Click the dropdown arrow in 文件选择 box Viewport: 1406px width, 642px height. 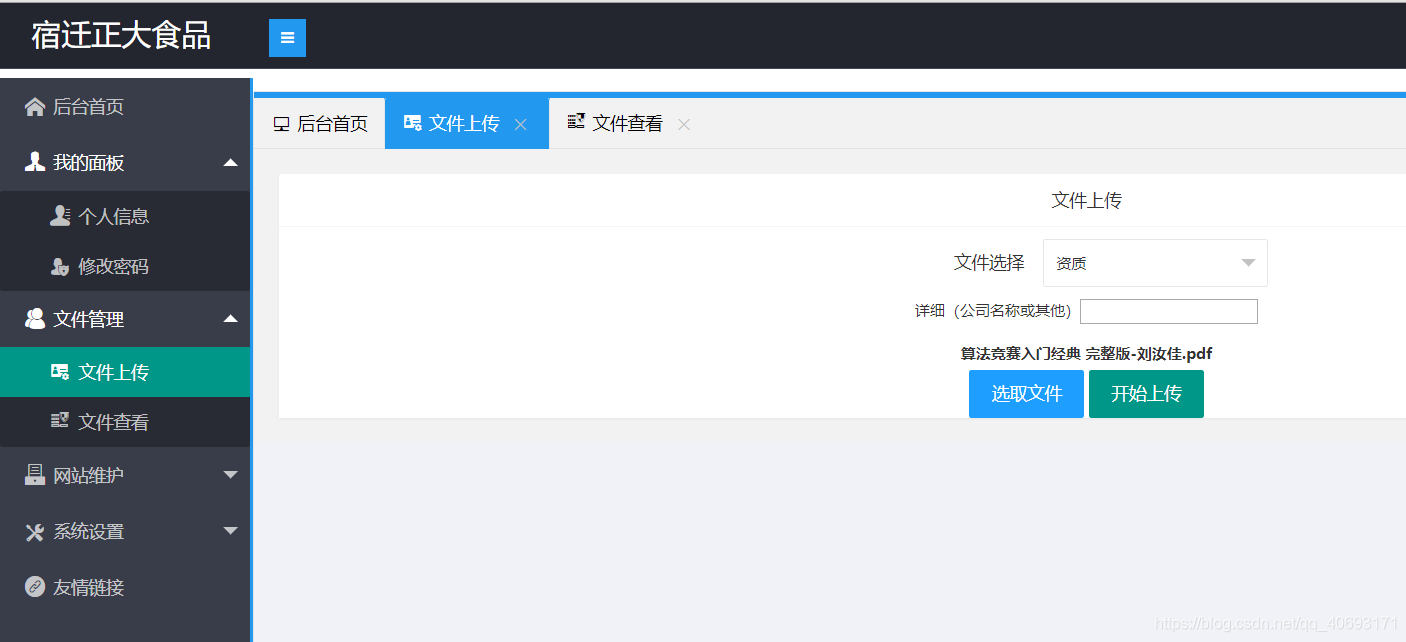click(x=1248, y=263)
